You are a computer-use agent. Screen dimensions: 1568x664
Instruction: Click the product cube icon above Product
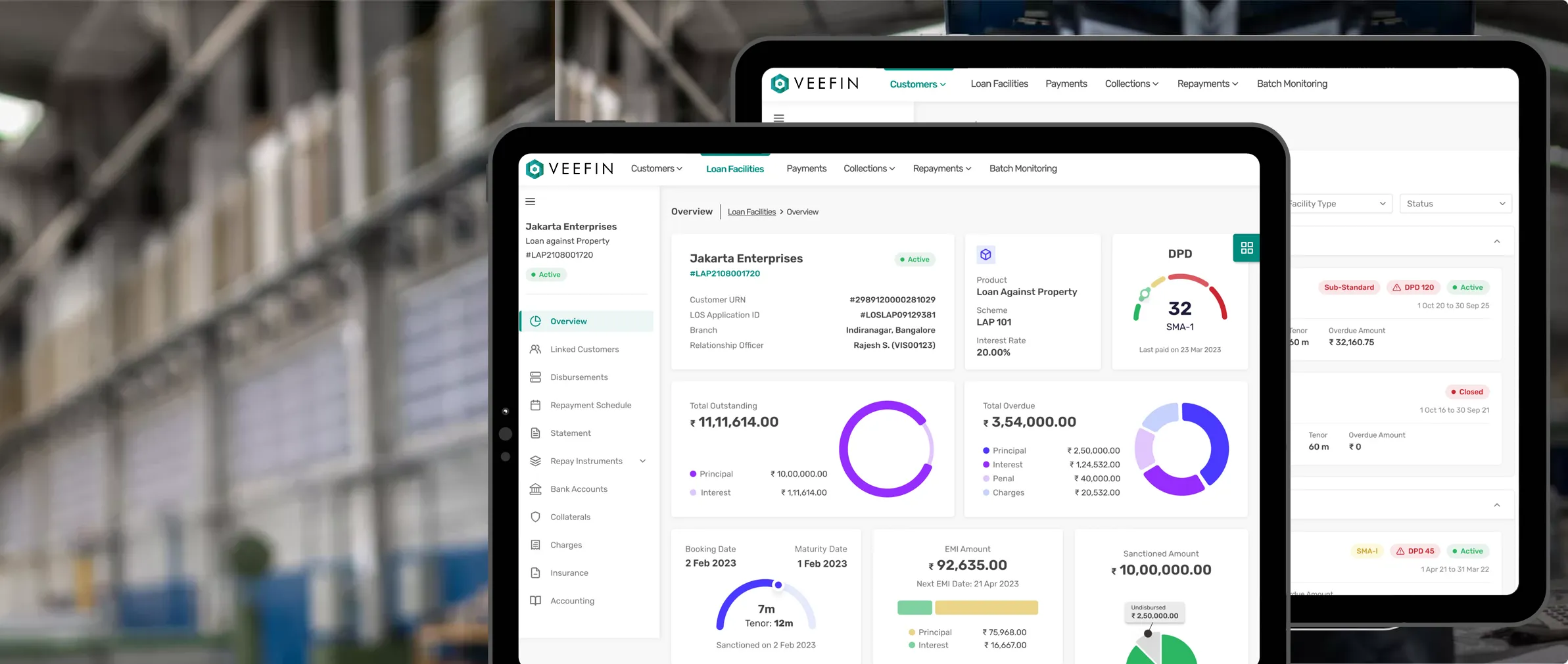tap(986, 254)
